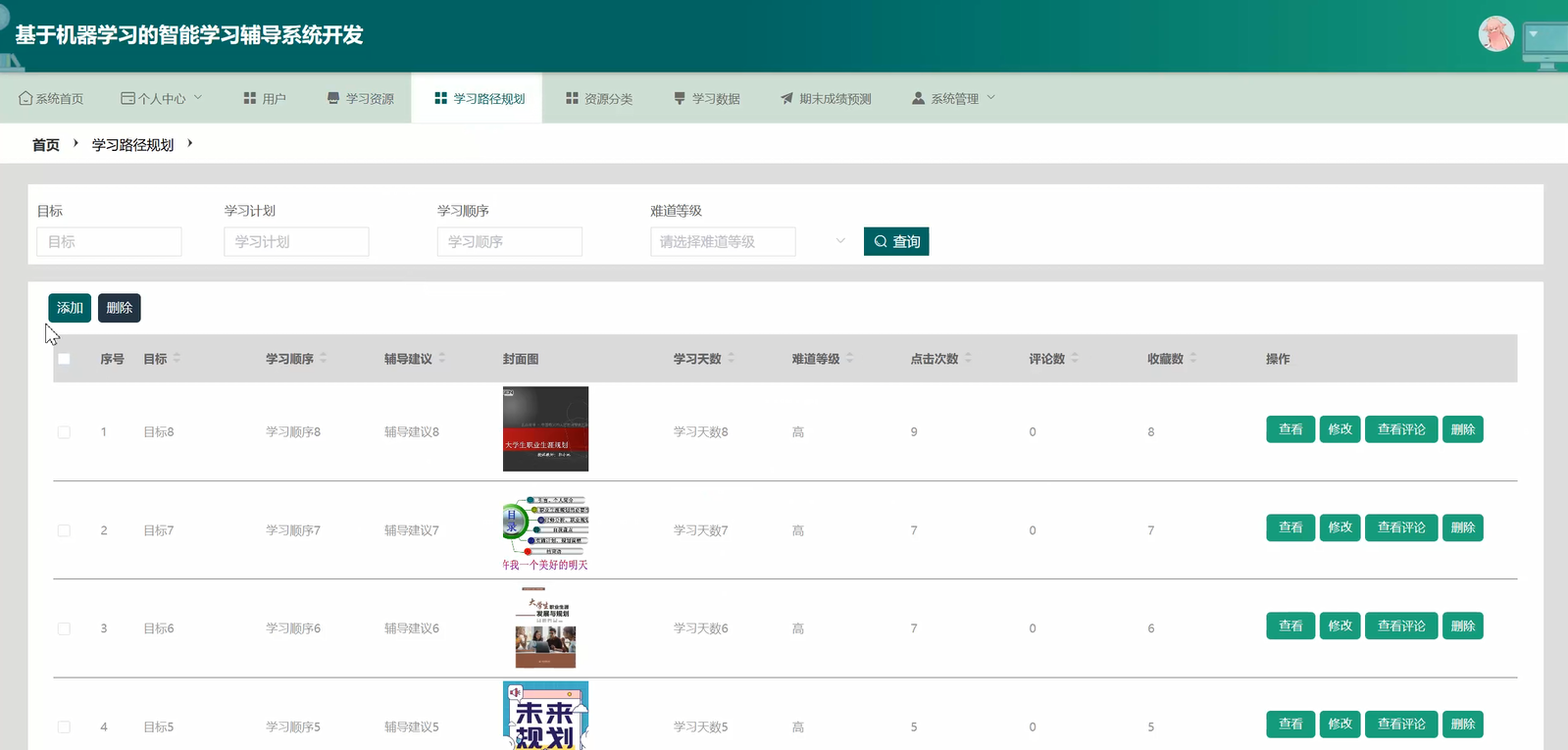
Task: Click 删除 in the 目标7 row
Action: [1462, 527]
